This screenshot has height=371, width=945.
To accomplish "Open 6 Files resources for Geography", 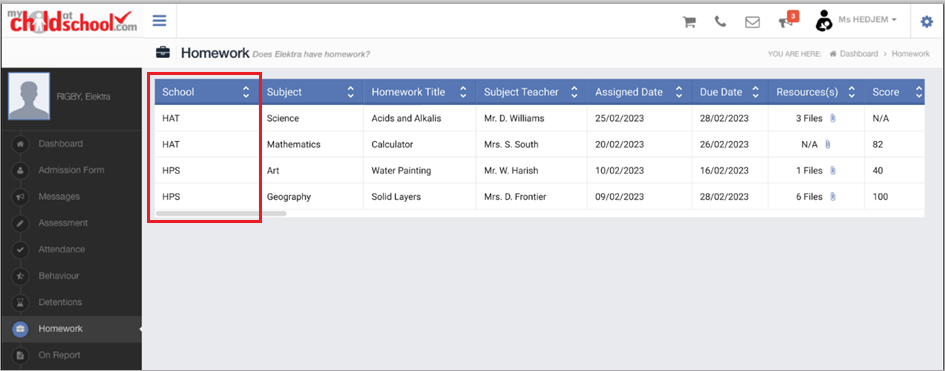I will (809, 197).
